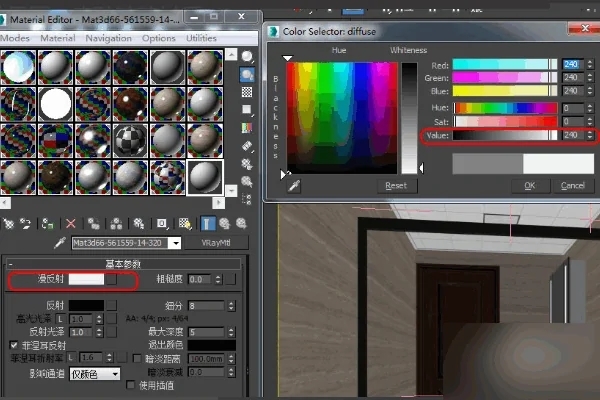This screenshot has height=400, width=600.
Task: Enable the 使用插值 checkbox
Action: click(130, 385)
